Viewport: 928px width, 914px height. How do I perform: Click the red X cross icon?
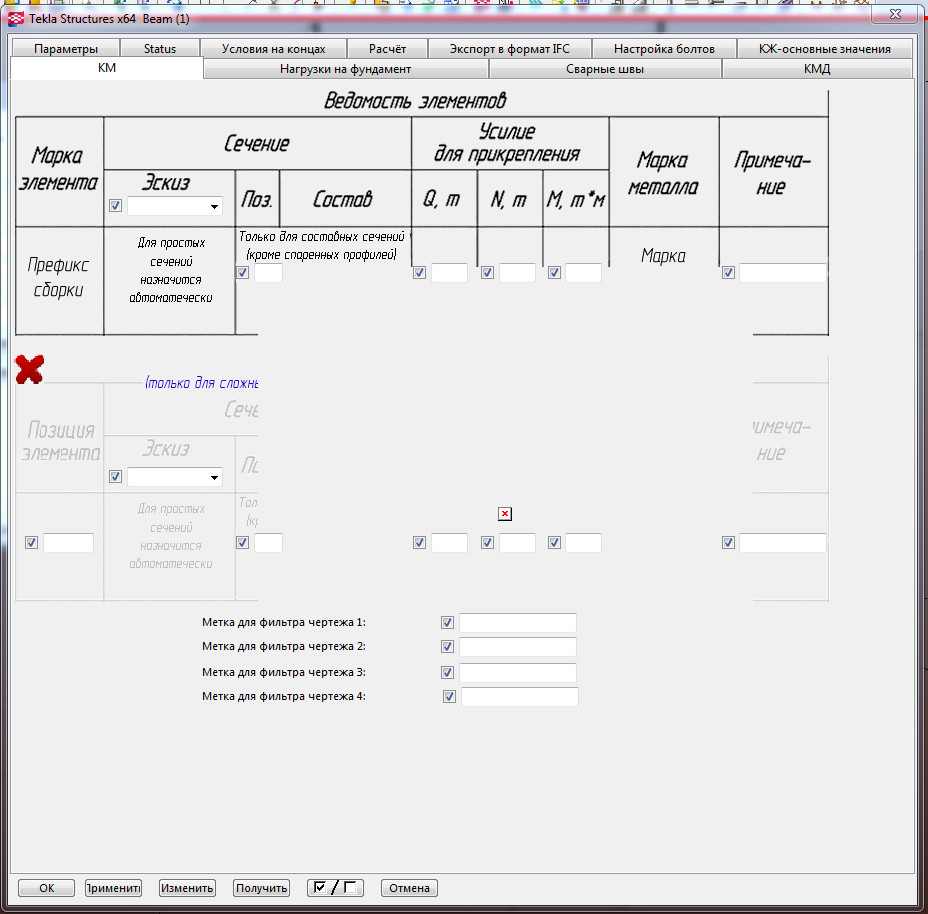click(30, 369)
